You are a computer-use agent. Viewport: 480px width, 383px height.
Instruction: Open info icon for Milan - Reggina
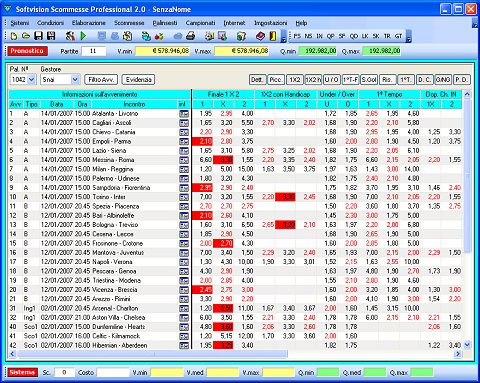(x=184, y=169)
